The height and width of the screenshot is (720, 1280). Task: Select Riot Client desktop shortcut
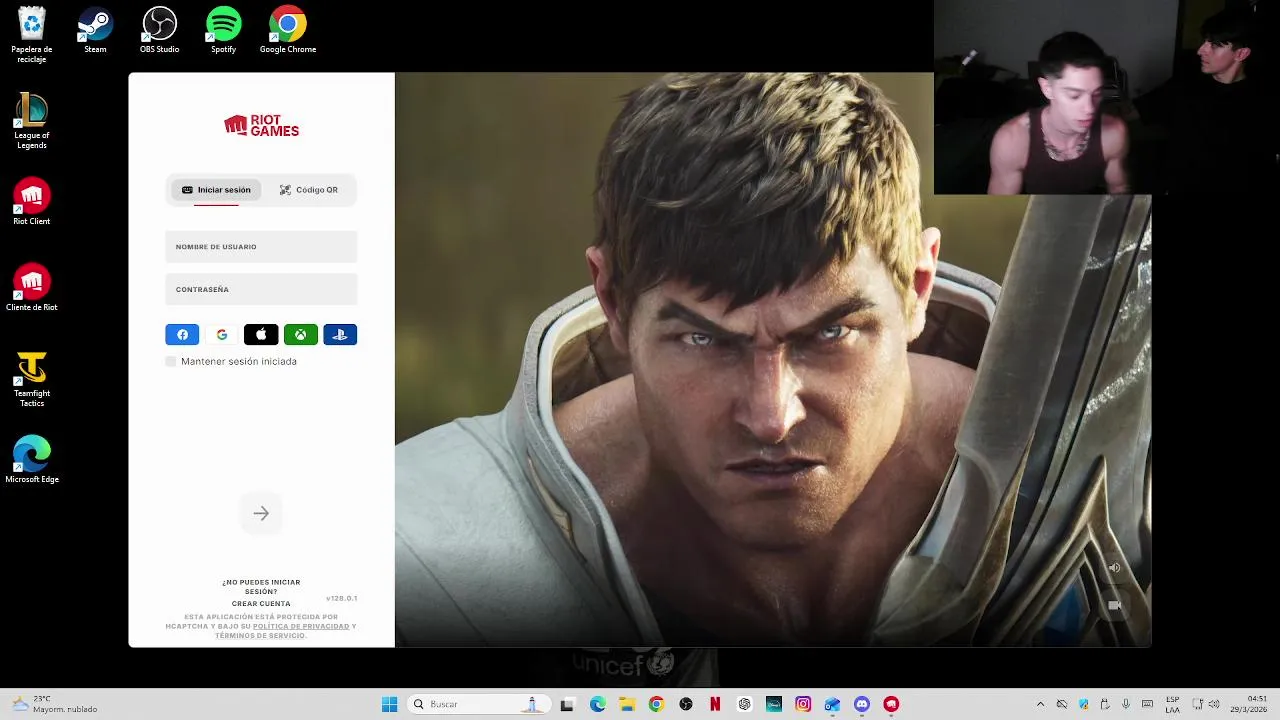point(32,202)
